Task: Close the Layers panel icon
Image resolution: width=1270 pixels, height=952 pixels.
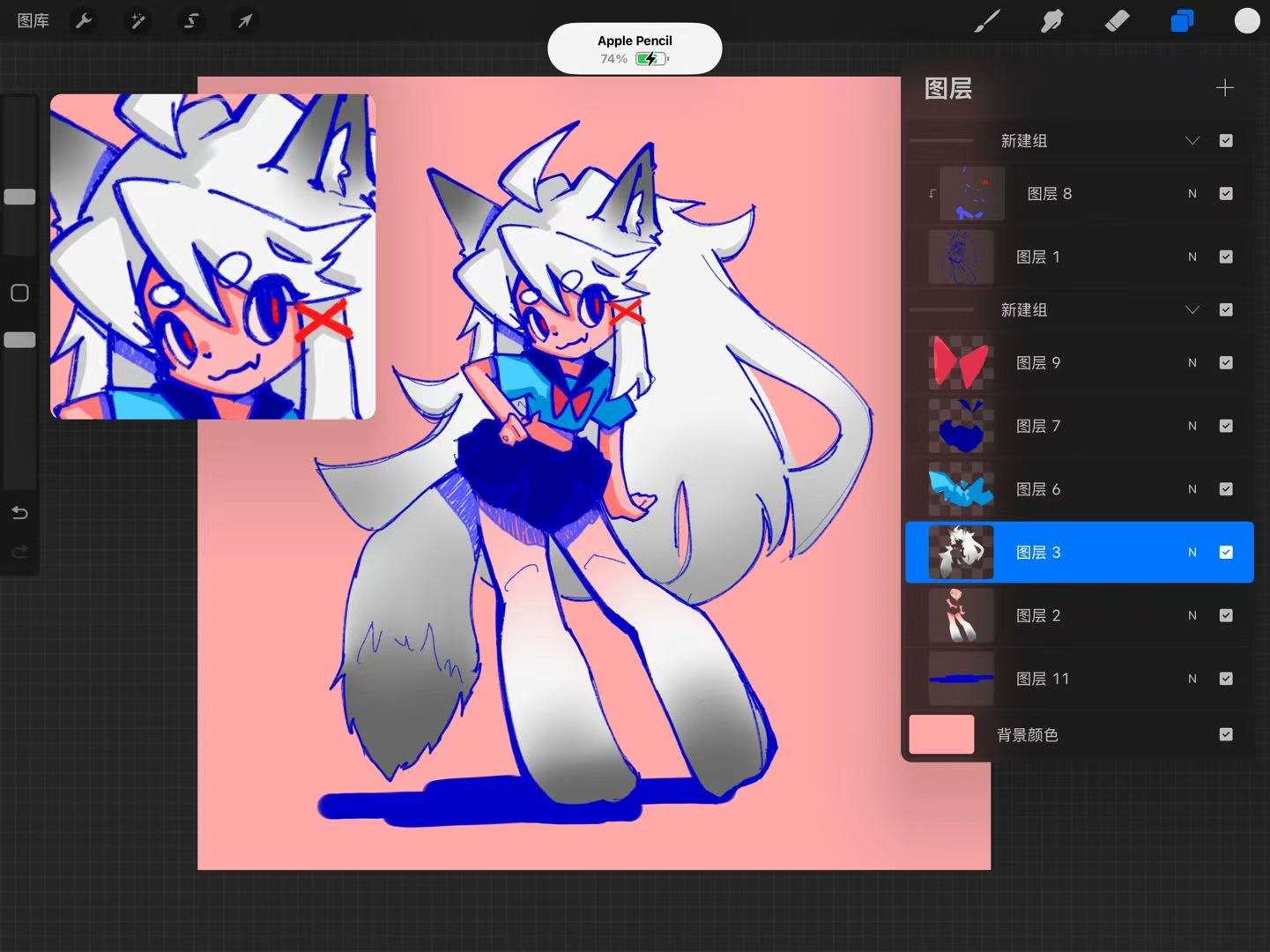Action: click(1182, 20)
